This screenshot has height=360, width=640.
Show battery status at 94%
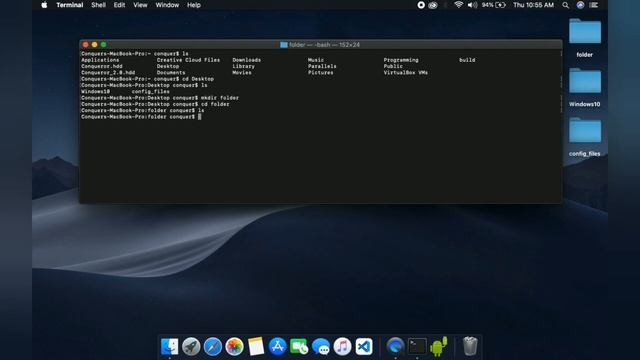pos(493,5)
